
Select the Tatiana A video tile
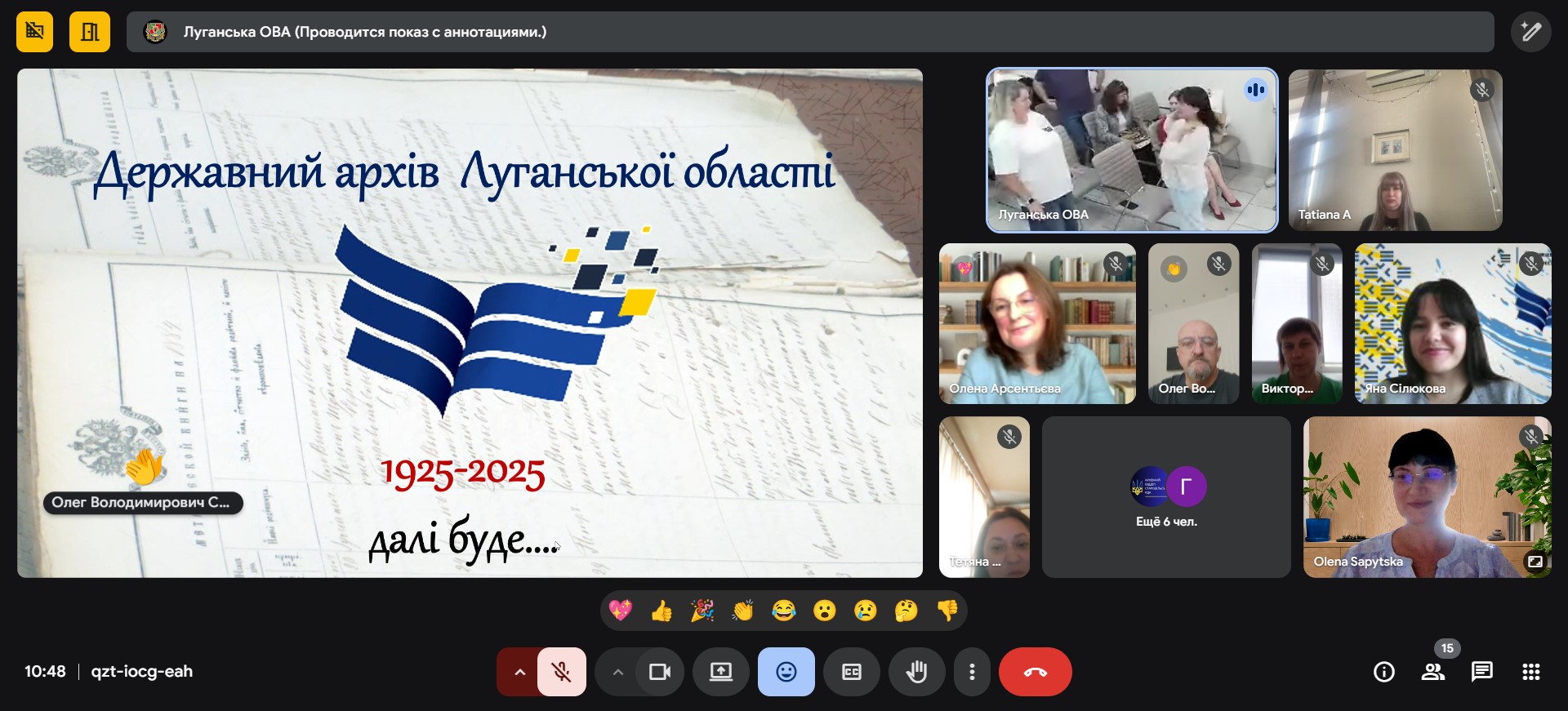pos(1396,150)
